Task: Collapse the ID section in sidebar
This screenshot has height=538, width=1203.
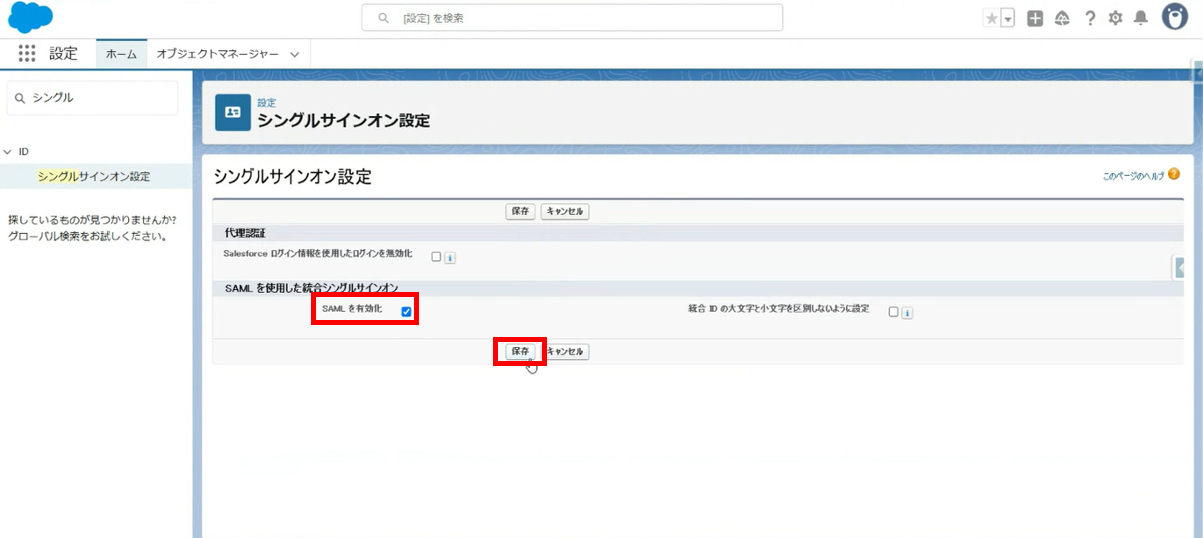Action: tap(8, 152)
